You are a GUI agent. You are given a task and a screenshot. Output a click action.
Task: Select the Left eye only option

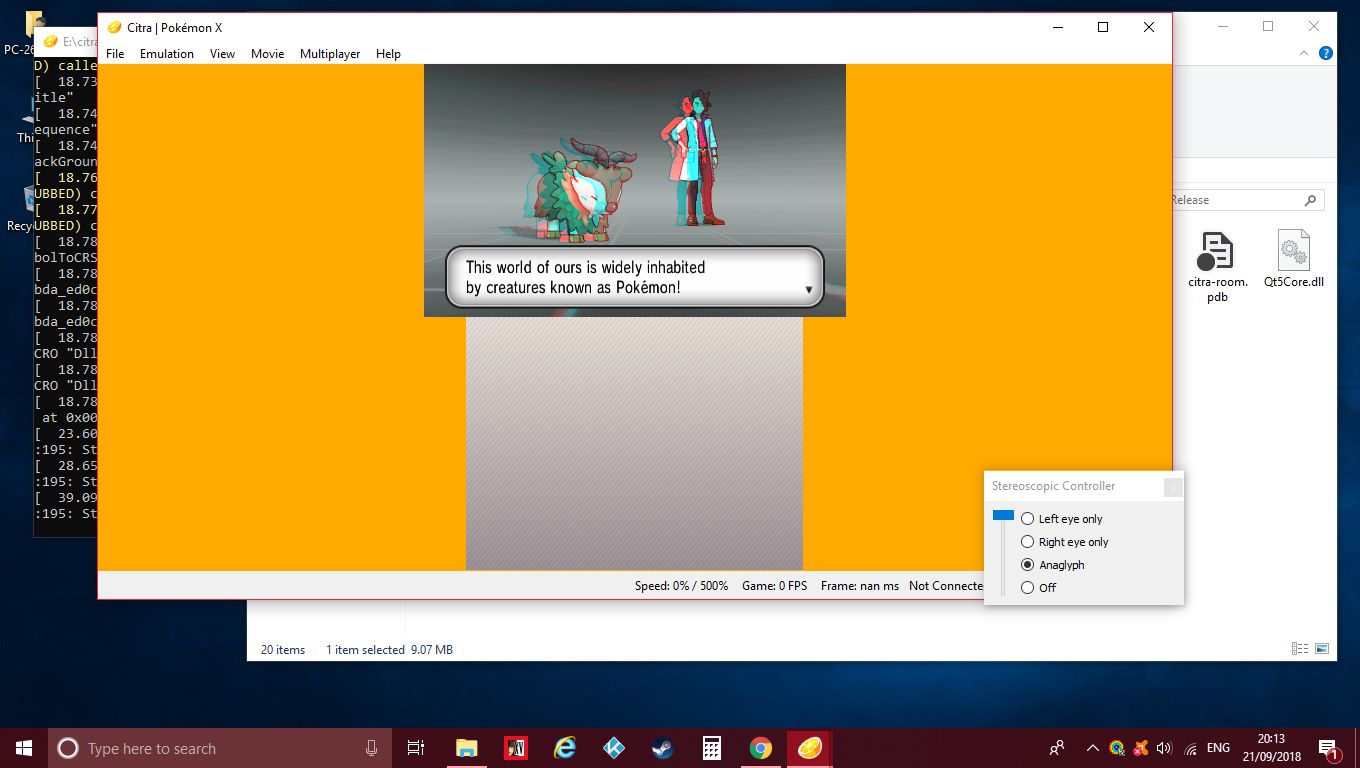point(1061,519)
